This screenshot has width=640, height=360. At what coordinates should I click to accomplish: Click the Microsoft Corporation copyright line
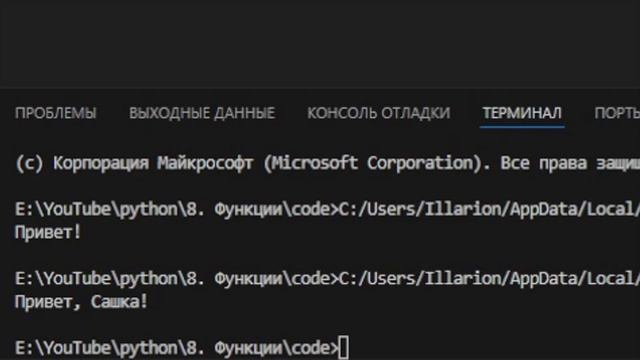[327, 163]
